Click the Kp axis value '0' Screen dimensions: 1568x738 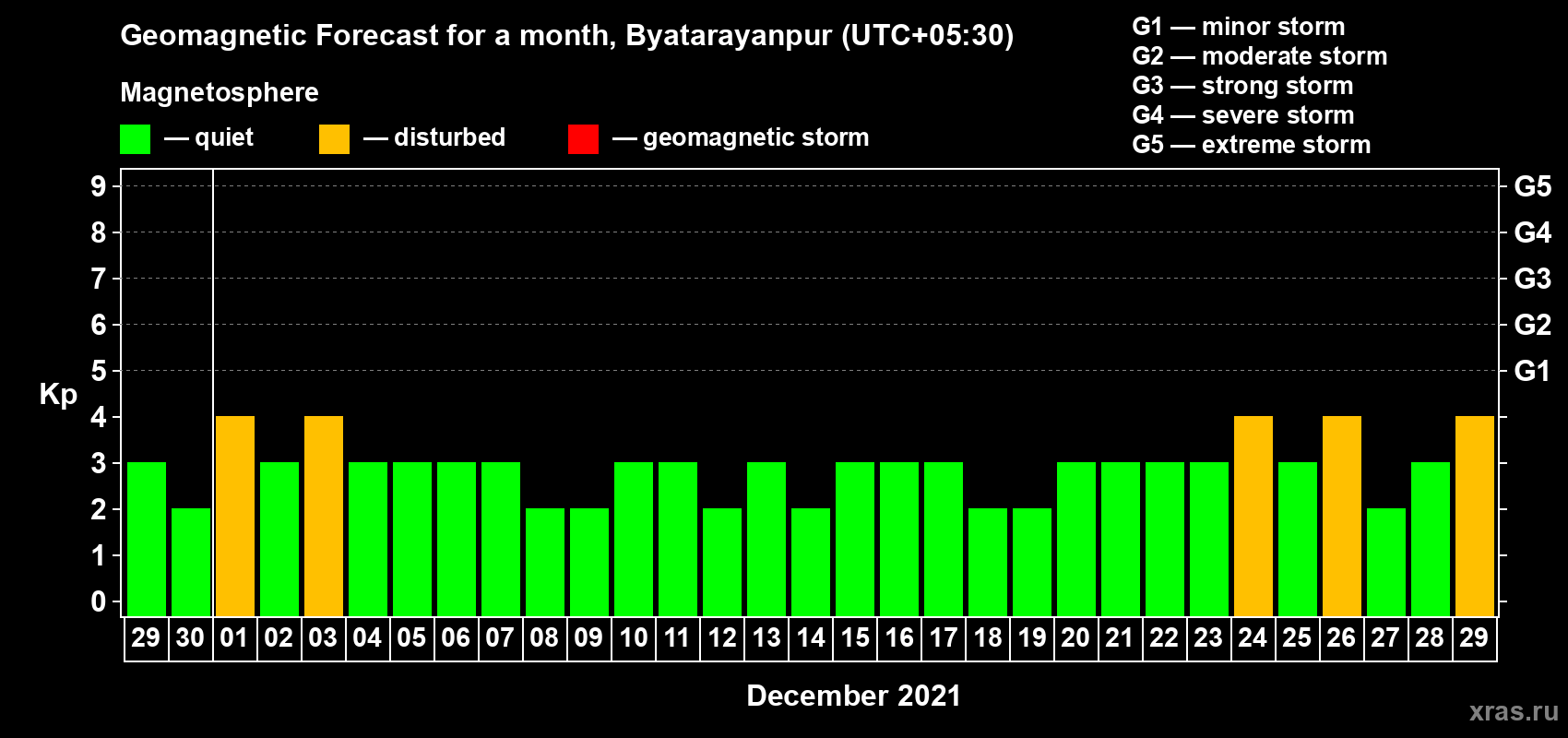(99, 601)
